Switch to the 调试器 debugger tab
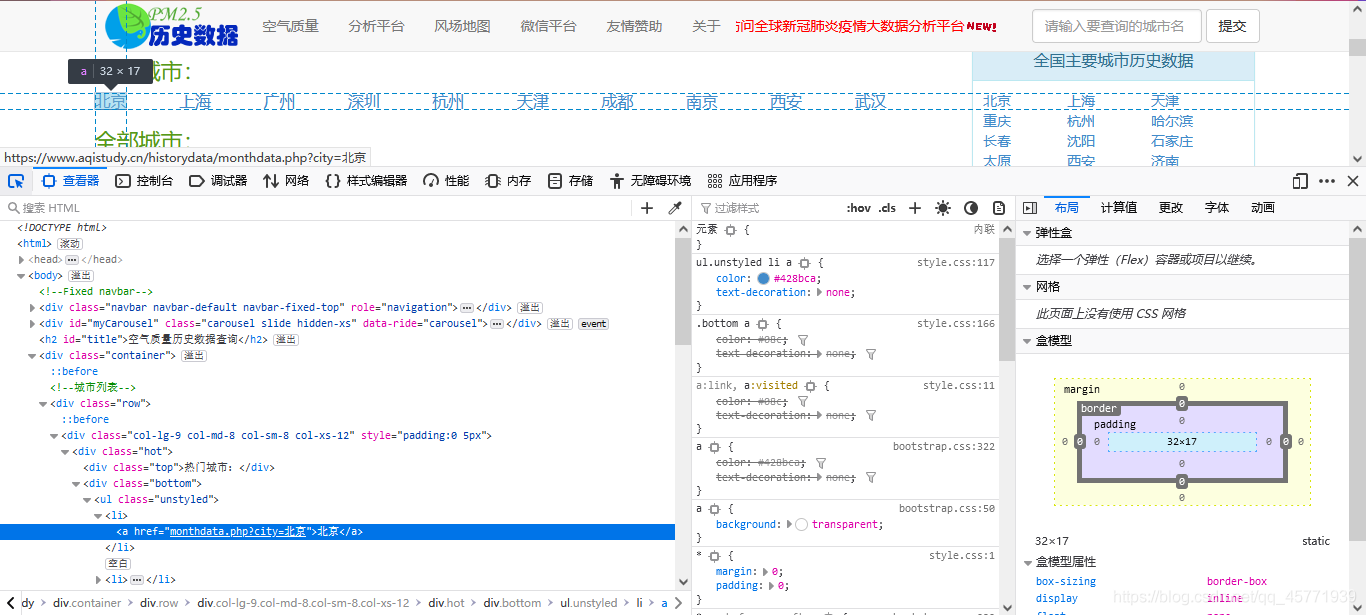1366x615 pixels. pyautogui.click(x=218, y=181)
